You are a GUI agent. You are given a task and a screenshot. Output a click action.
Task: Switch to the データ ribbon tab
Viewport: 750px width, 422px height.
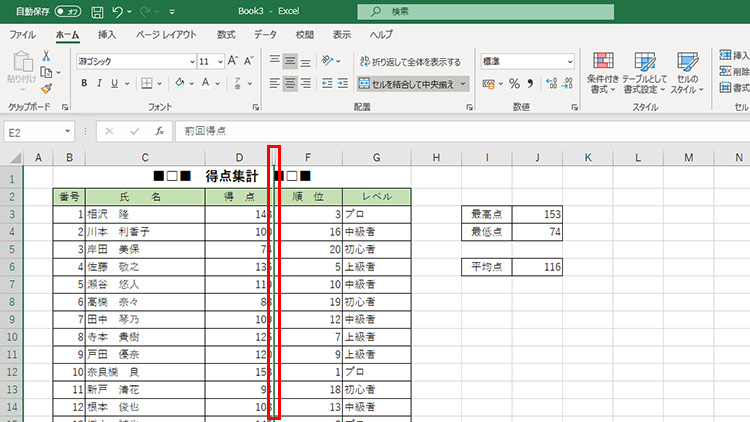pos(265,34)
